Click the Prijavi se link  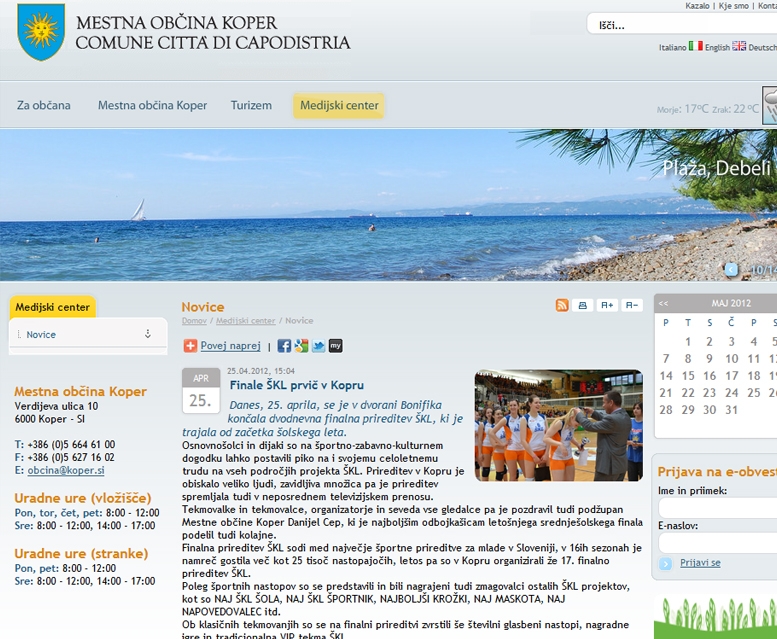[700, 563]
